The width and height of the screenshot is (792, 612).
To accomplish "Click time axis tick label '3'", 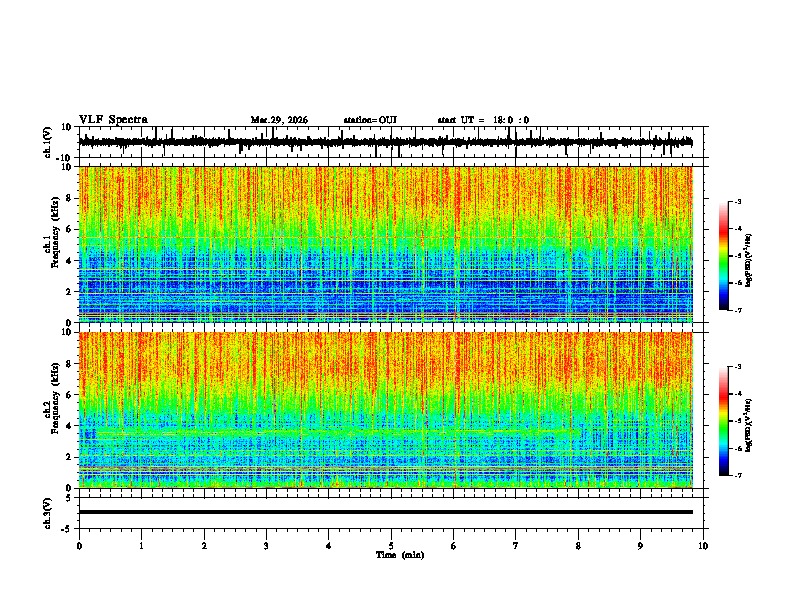I will pyautogui.click(x=266, y=546).
